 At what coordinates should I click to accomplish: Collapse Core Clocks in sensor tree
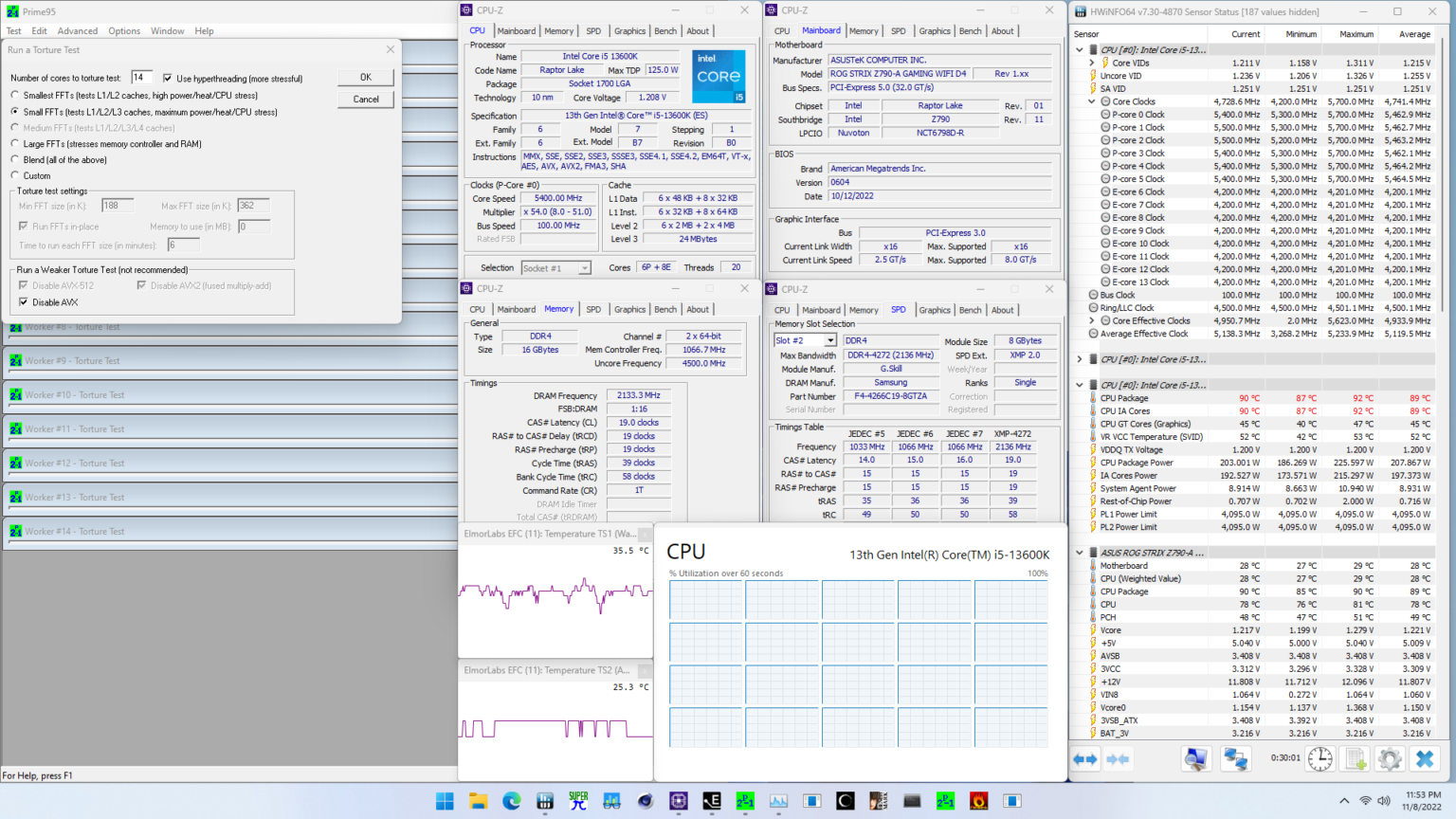(1092, 100)
